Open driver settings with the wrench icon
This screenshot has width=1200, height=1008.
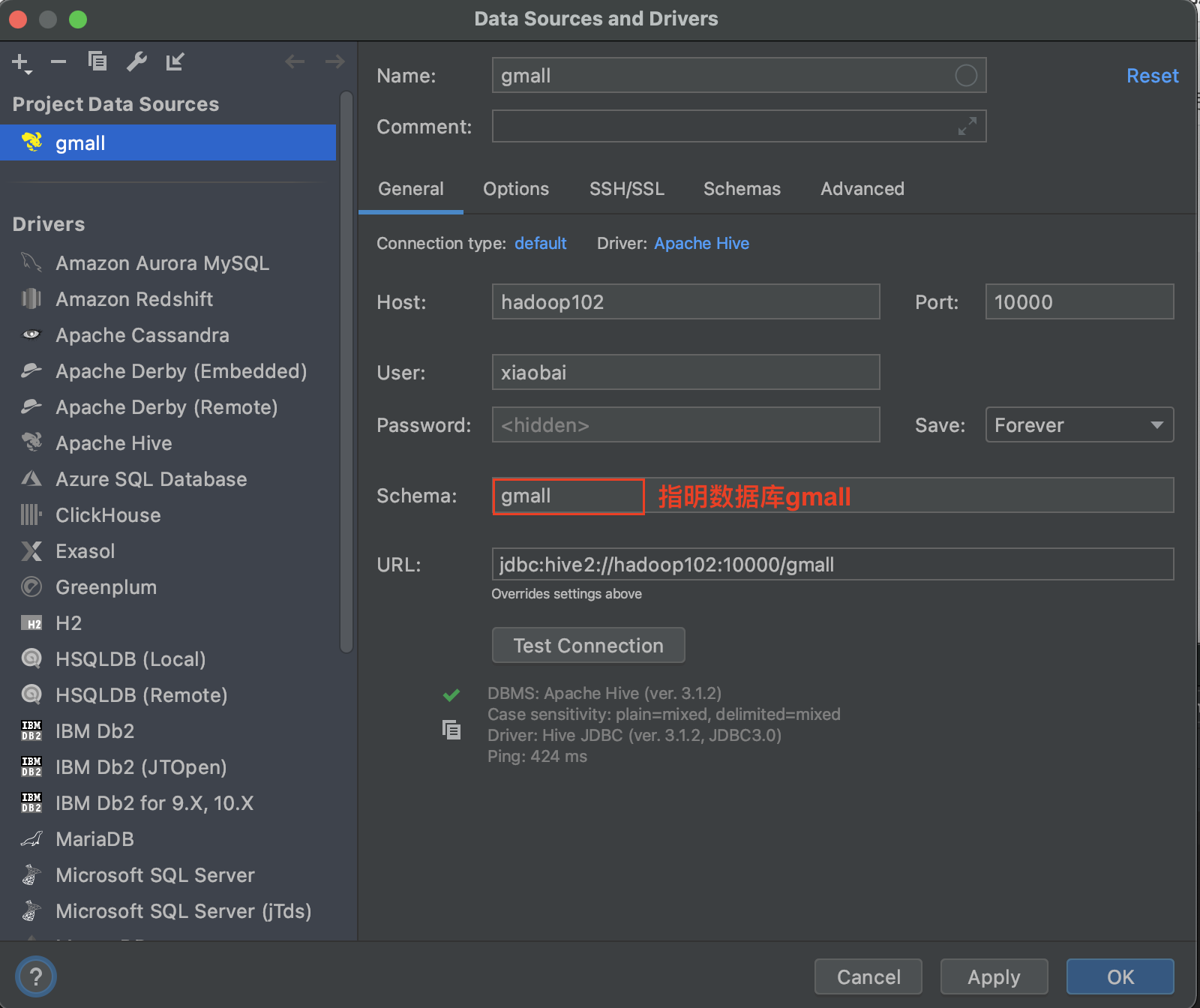coord(136,61)
